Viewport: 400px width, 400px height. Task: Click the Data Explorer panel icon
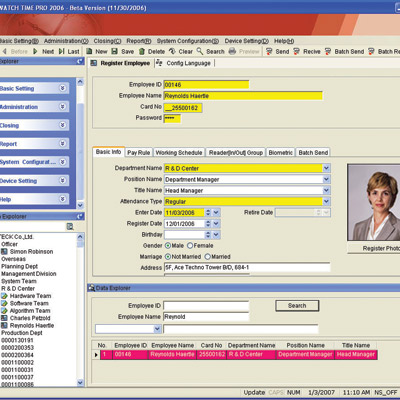tap(91, 288)
